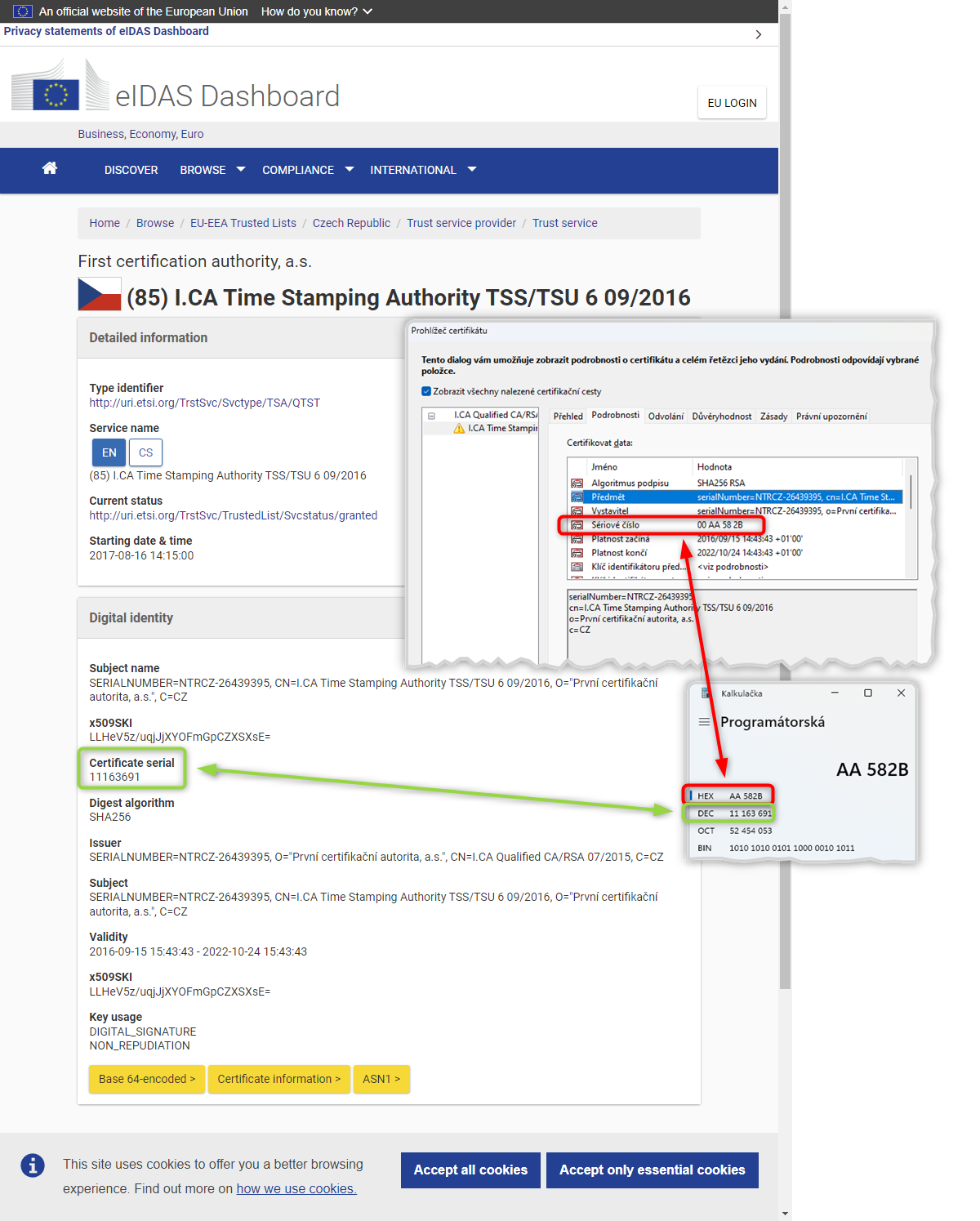Screen dimensions: 980x1221
Task: Open the Czech Republic breadcrumb link
Action: pyautogui.click(x=351, y=223)
